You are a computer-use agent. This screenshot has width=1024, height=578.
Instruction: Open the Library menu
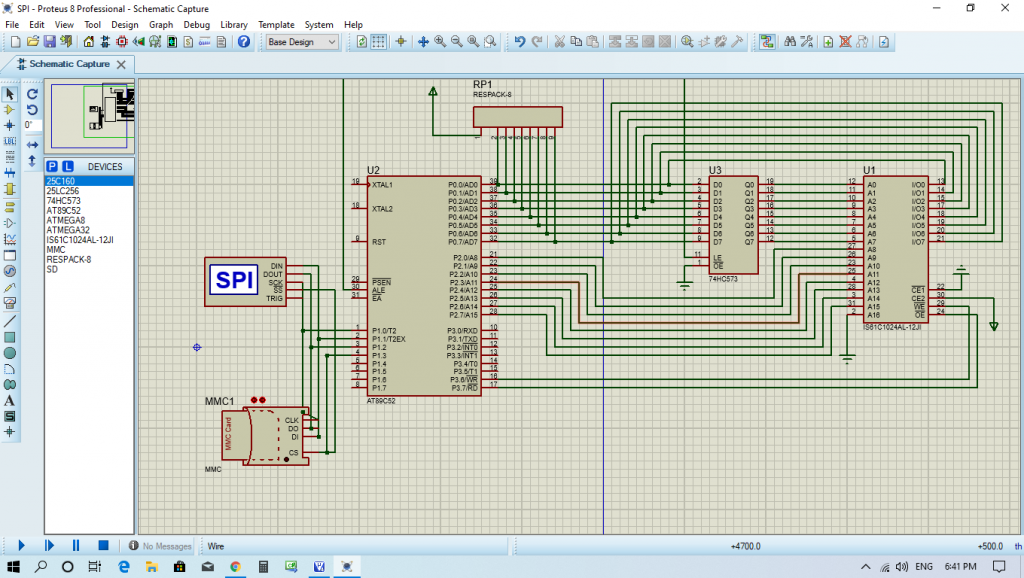point(234,24)
